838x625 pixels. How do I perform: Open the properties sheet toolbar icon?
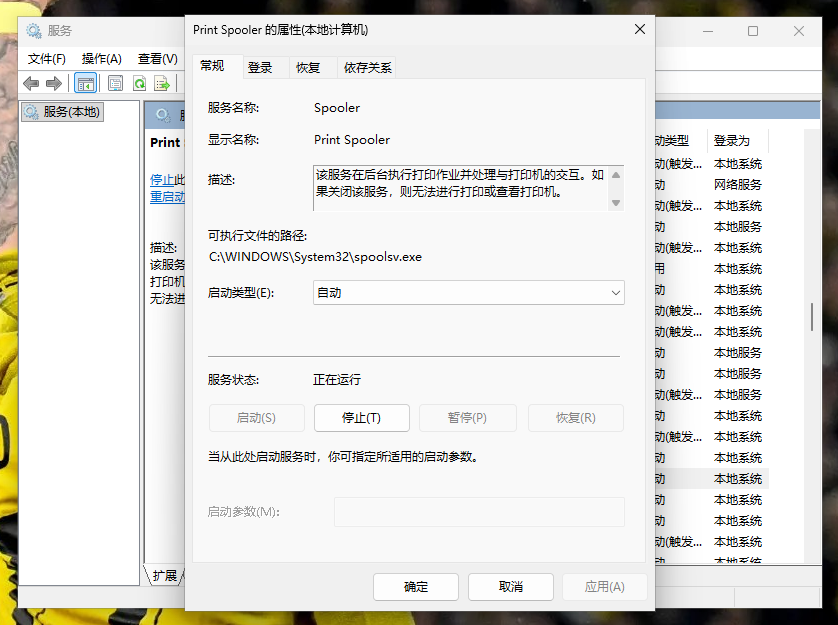point(115,83)
